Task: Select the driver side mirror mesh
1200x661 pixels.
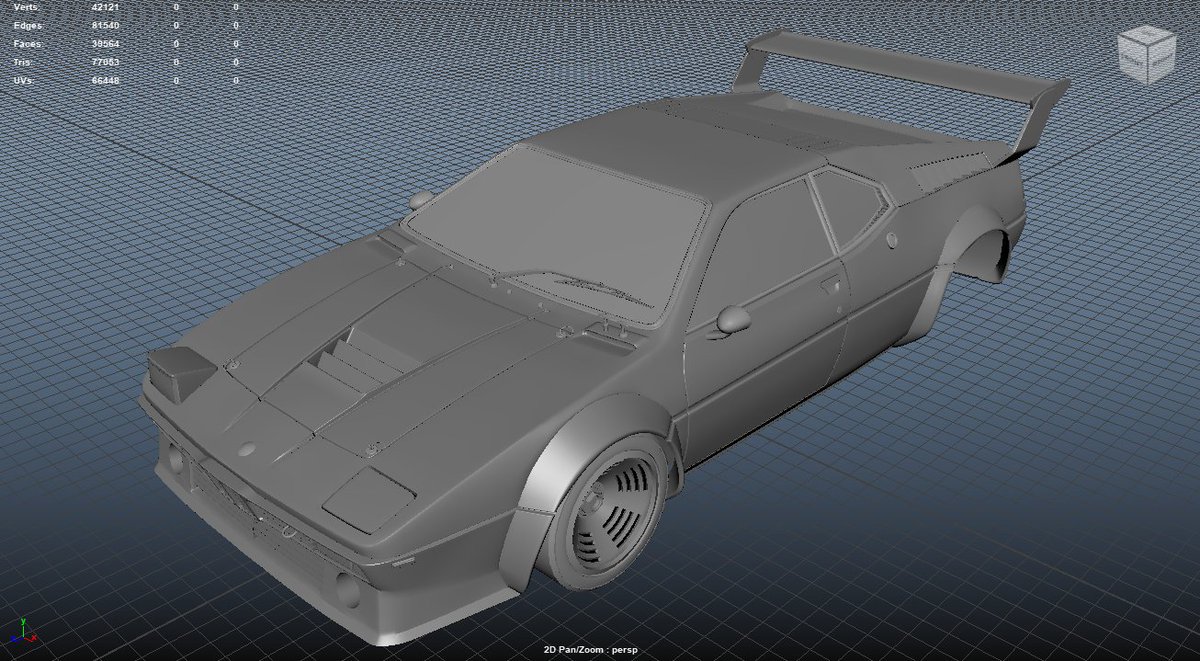Action: [734, 319]
